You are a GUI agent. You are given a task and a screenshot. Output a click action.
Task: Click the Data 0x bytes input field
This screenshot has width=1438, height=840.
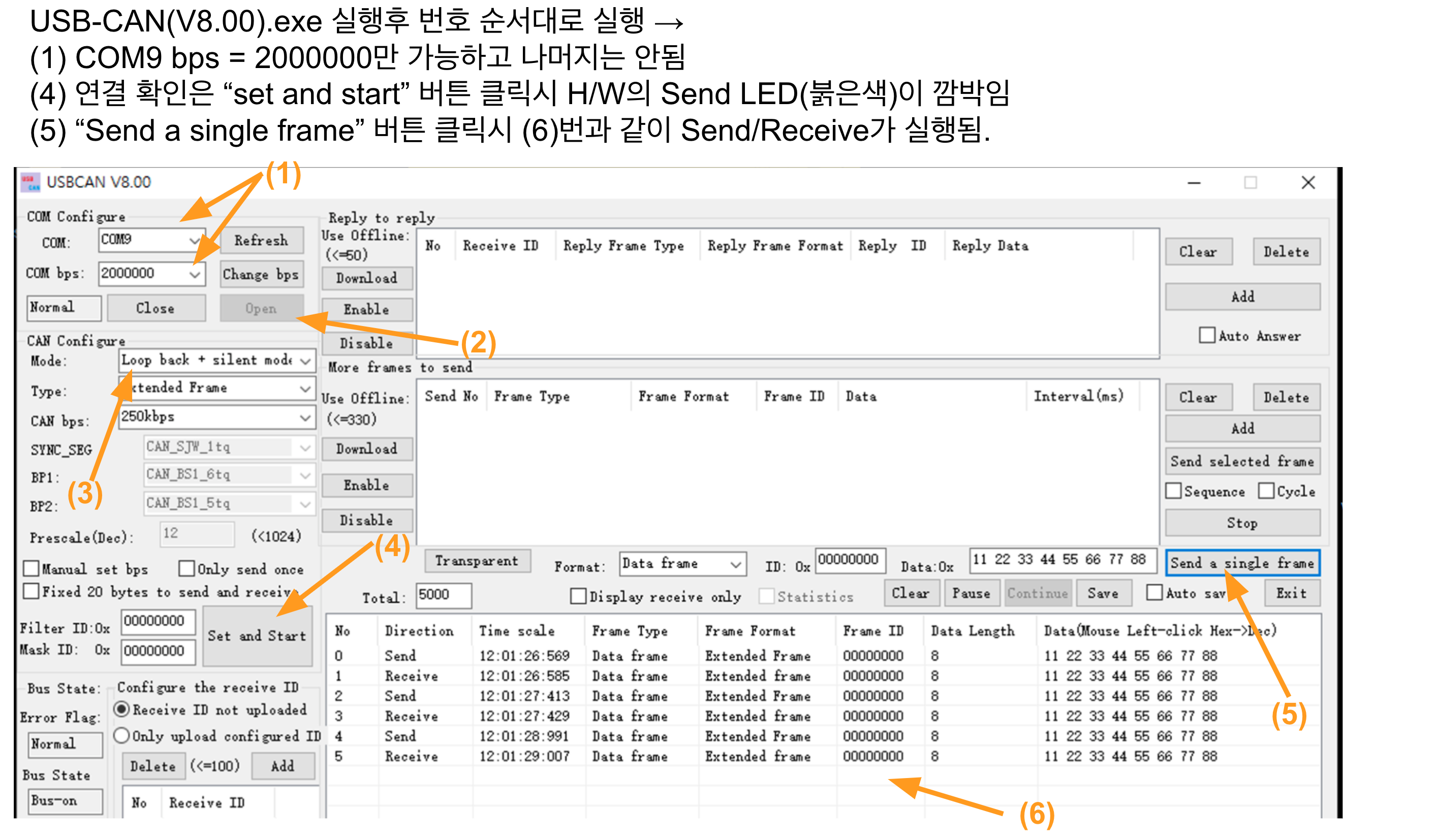click(1062, 560)
